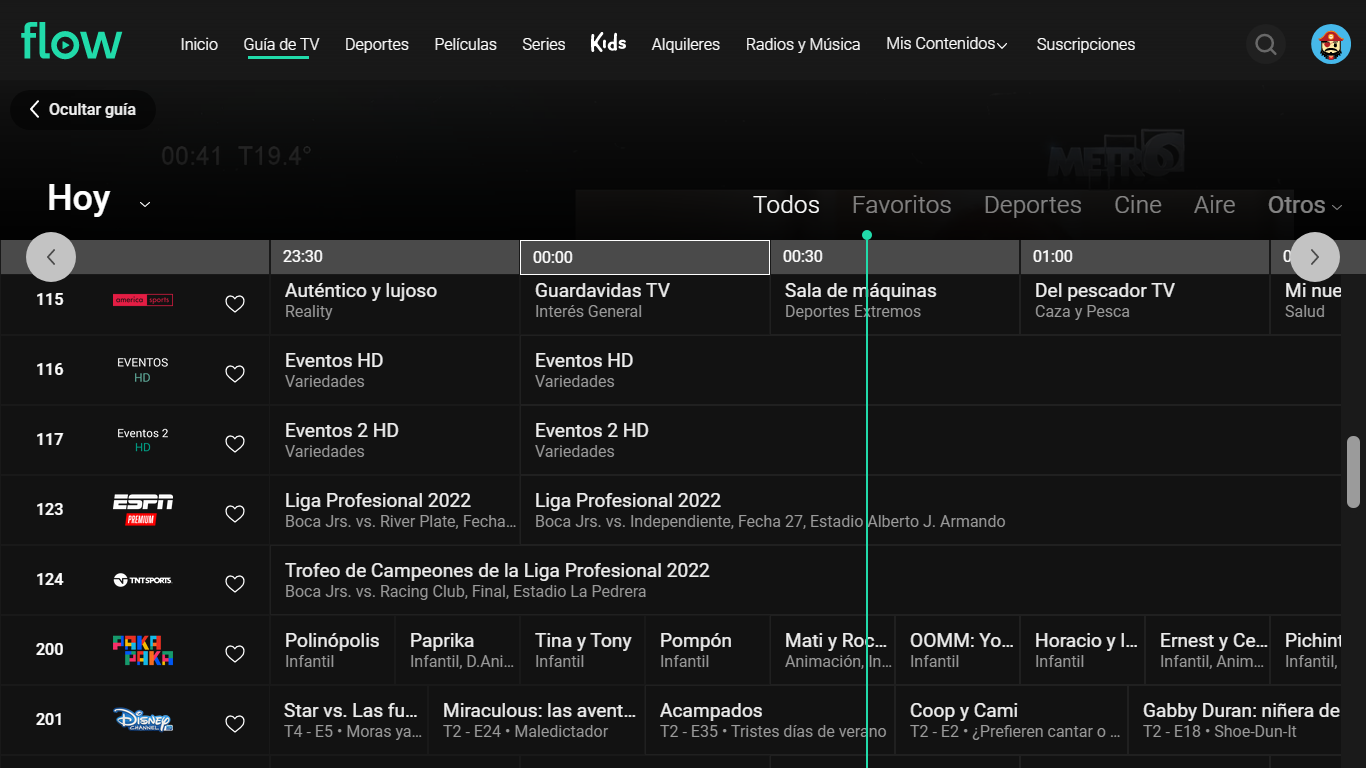
Task: Open Boca Jrs. vs. Independiente match
Action: pyautogui.click(x=931, y=510)
